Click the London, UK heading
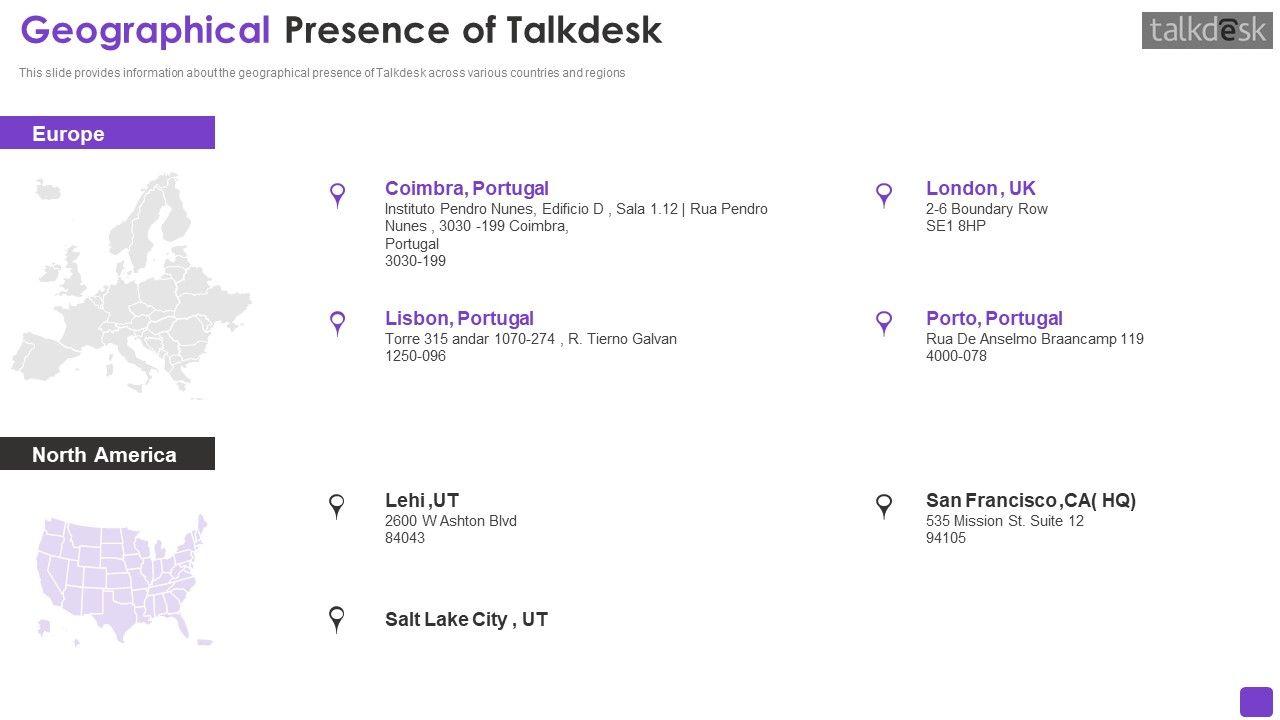The width and height of the screenshot is (1280, 720). tap(980, 188)
